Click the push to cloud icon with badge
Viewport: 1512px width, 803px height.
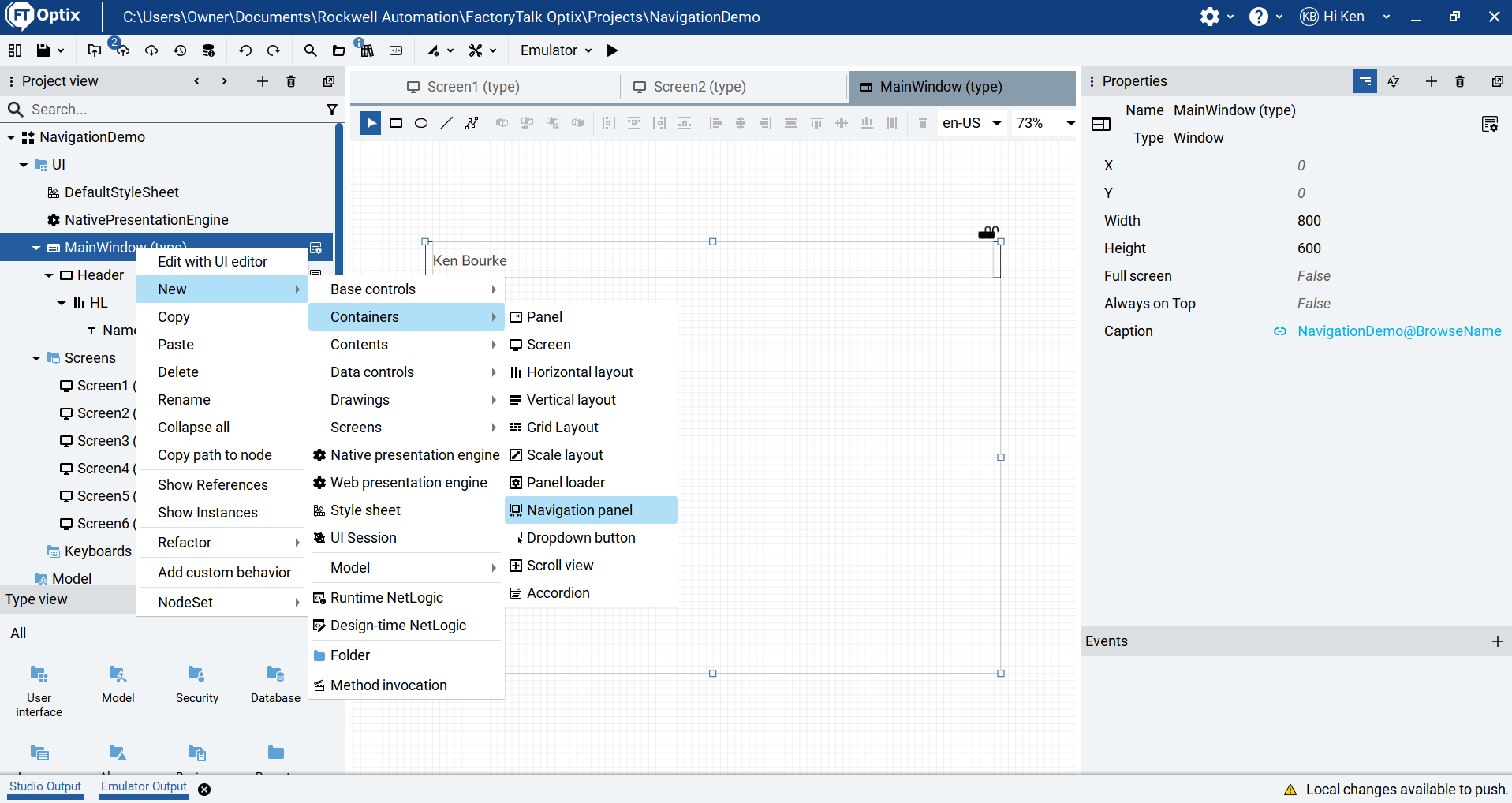click(122, 49)
